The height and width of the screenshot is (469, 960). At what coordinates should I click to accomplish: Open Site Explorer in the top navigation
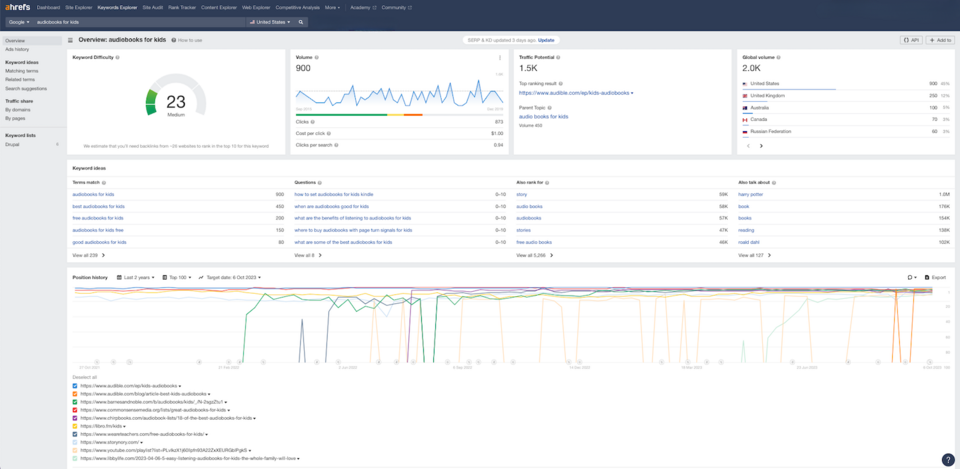(x=79, y=7)
